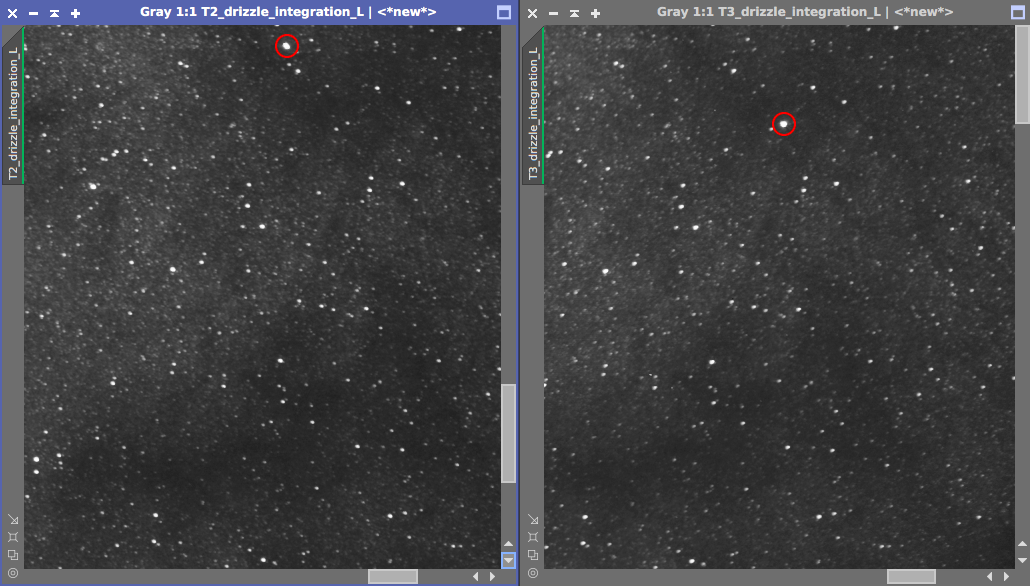The image size is (1030, 586).
Task: Close the T2_drizzle_integration_L window
Action: 12,13
